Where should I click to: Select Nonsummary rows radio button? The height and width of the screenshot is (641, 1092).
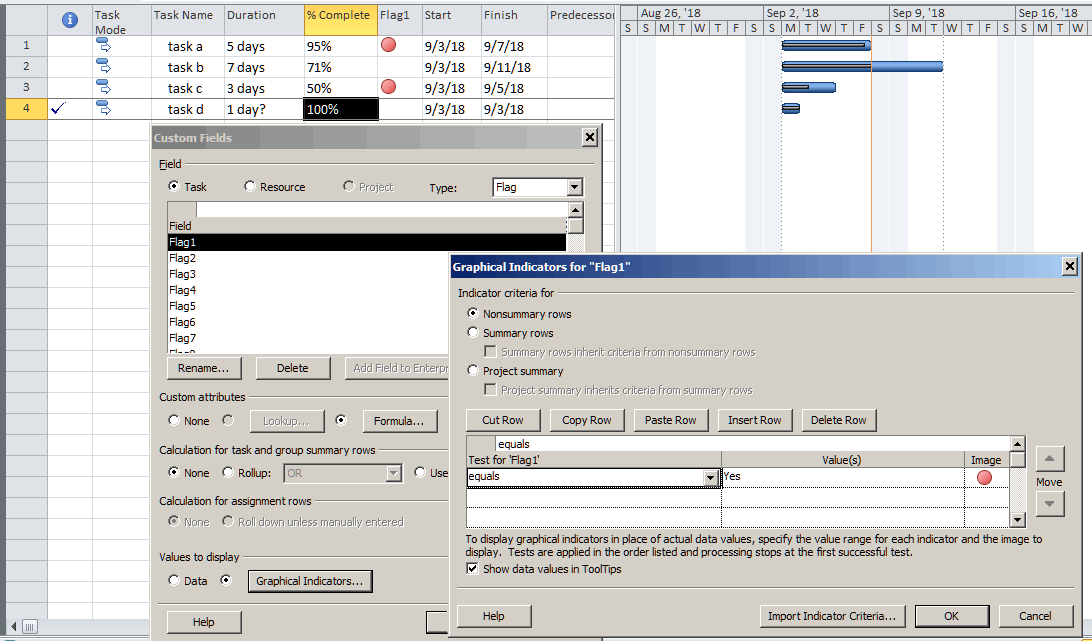click(473, 314)
